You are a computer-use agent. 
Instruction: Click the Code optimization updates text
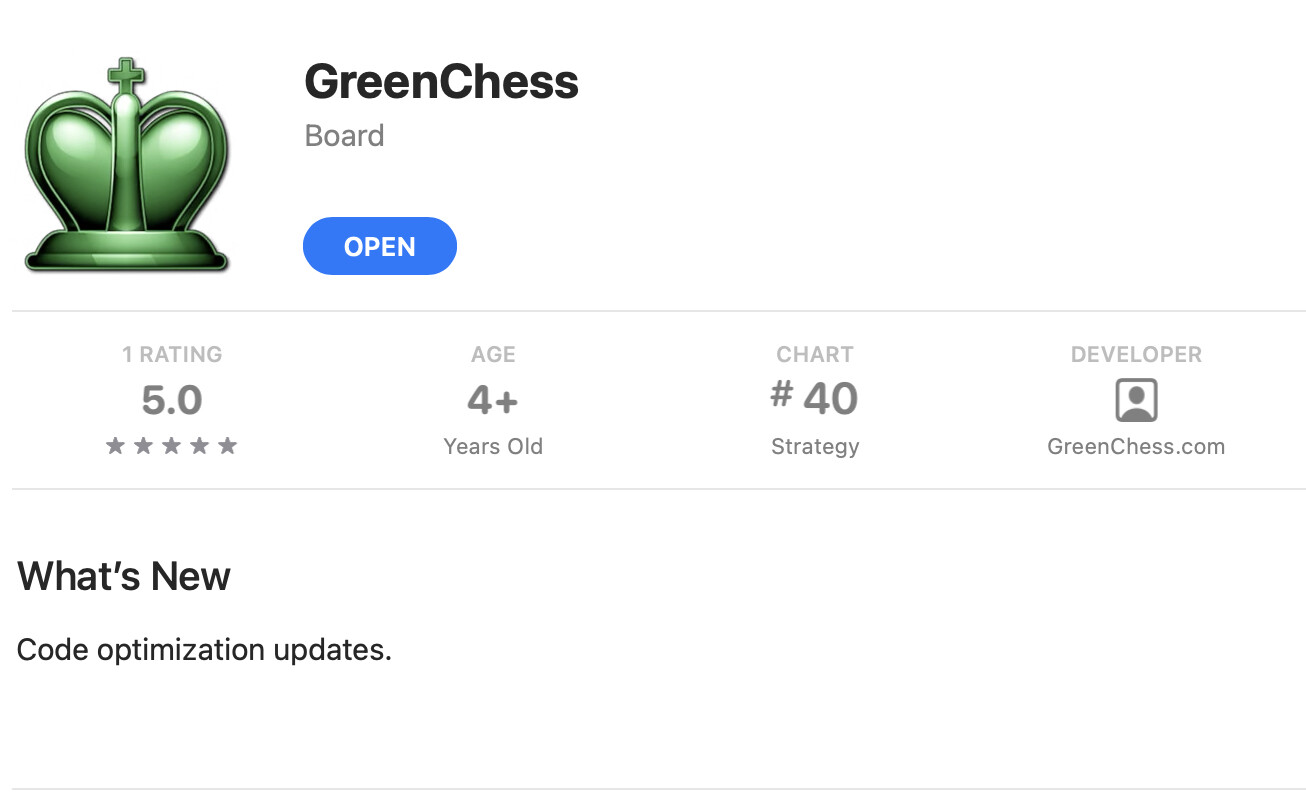coord(204,650)
